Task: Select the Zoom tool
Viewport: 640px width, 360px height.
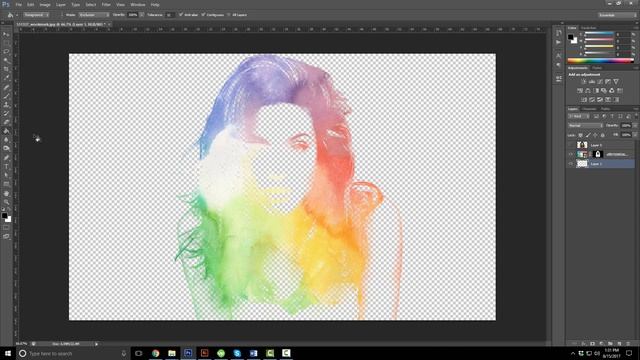Action: tap(6, 202)
